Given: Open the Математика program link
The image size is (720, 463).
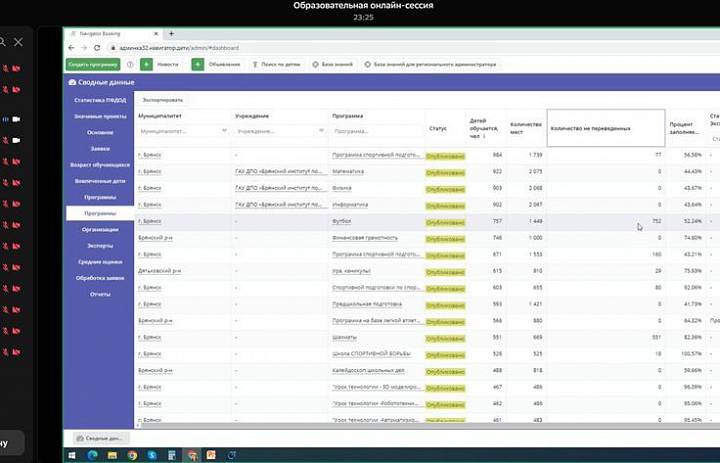Looking at the screenshot, I should coord(348,171).
